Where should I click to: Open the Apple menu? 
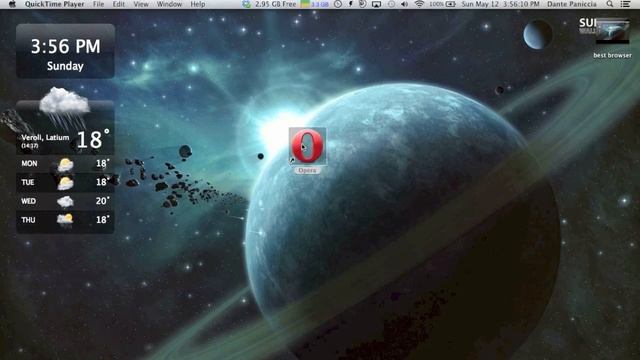coord(12,4)
